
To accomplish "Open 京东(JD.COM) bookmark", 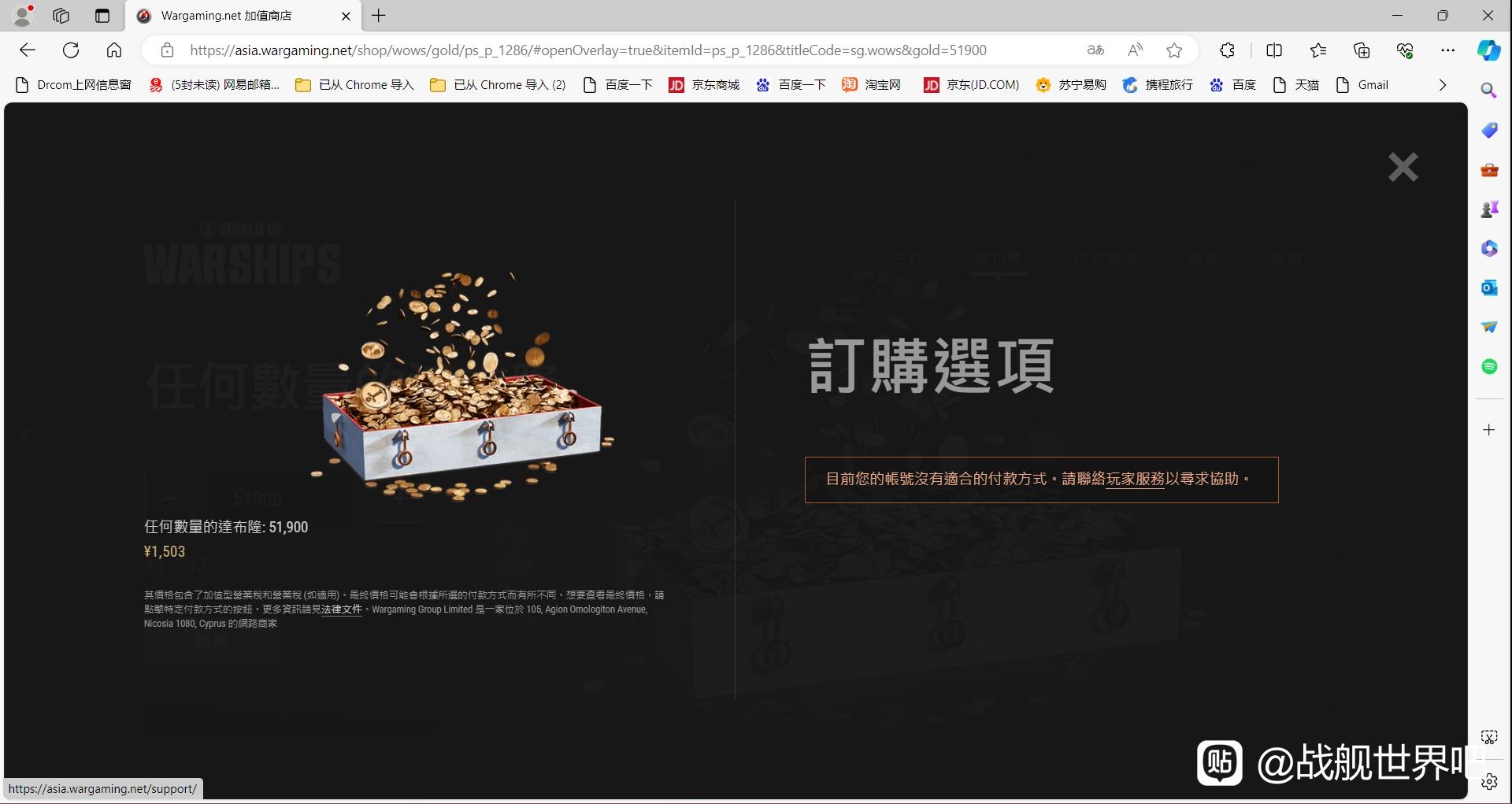I will [971, 85].
